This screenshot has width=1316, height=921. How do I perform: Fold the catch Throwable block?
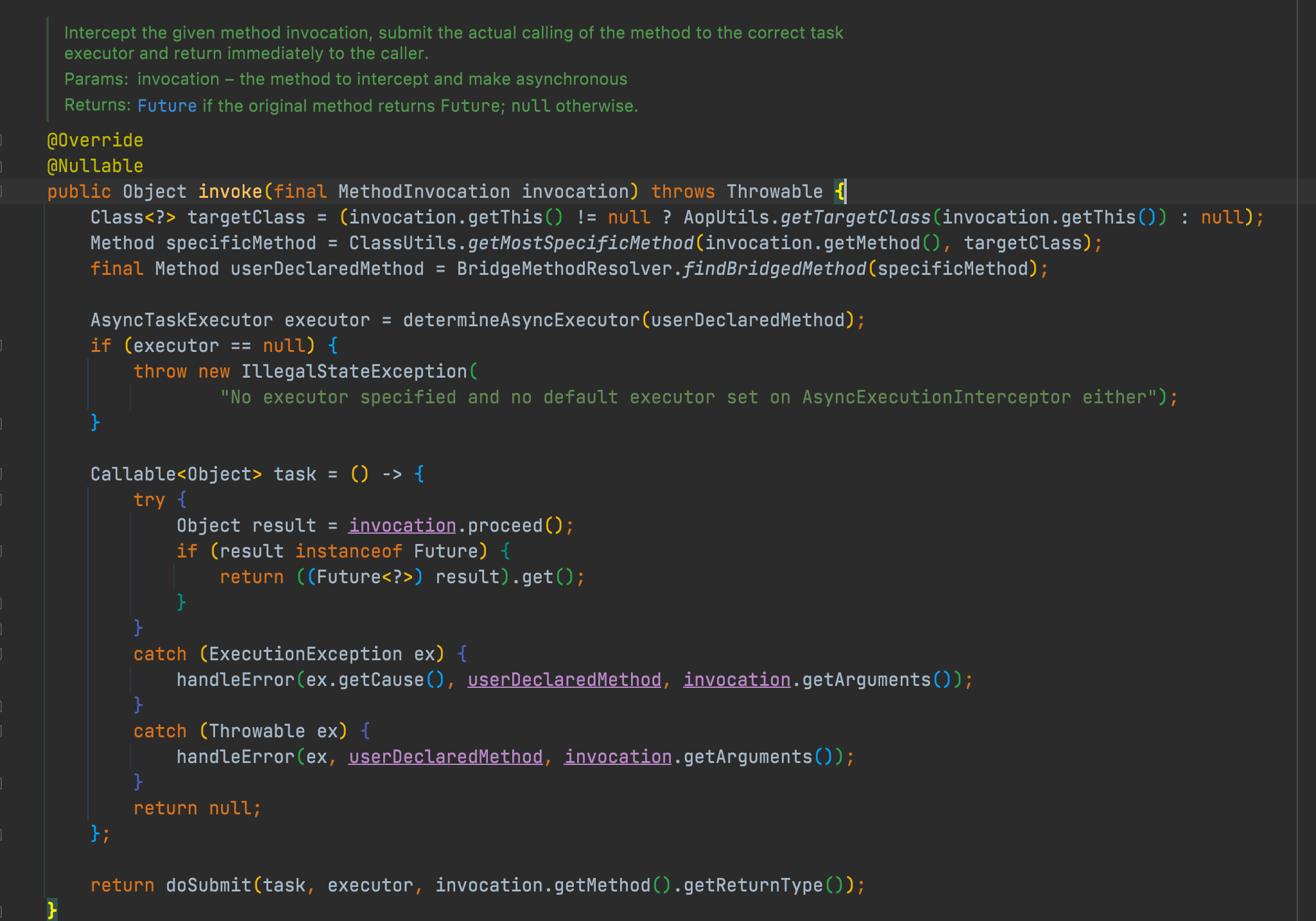pos(2,731)
